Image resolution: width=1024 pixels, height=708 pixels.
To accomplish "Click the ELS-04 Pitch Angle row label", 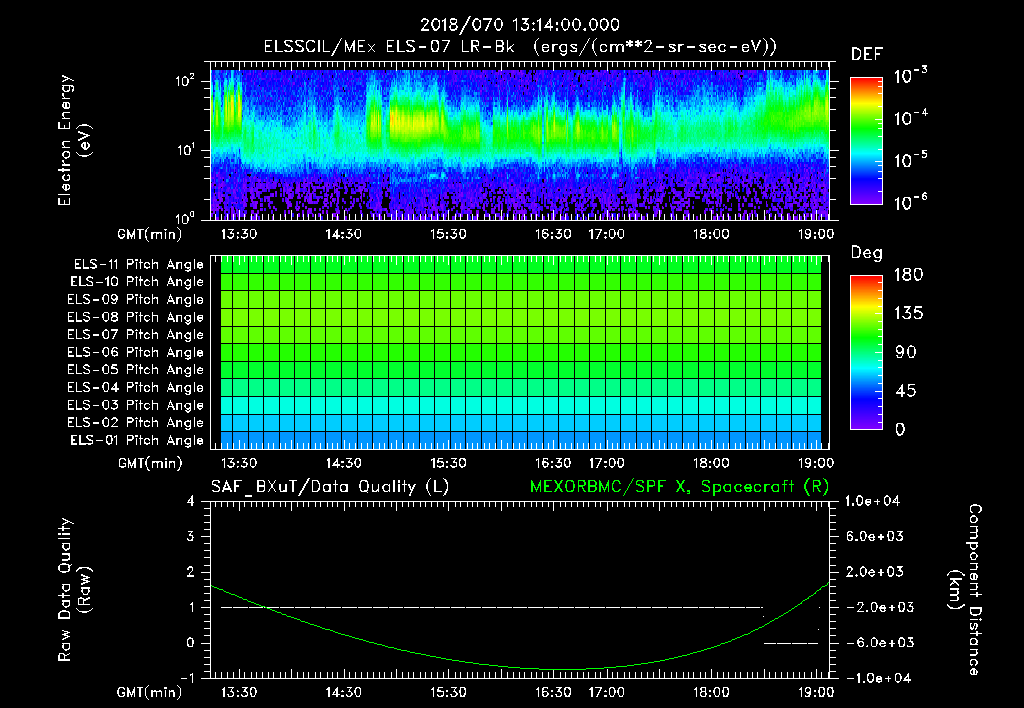I will coord(136,387).
